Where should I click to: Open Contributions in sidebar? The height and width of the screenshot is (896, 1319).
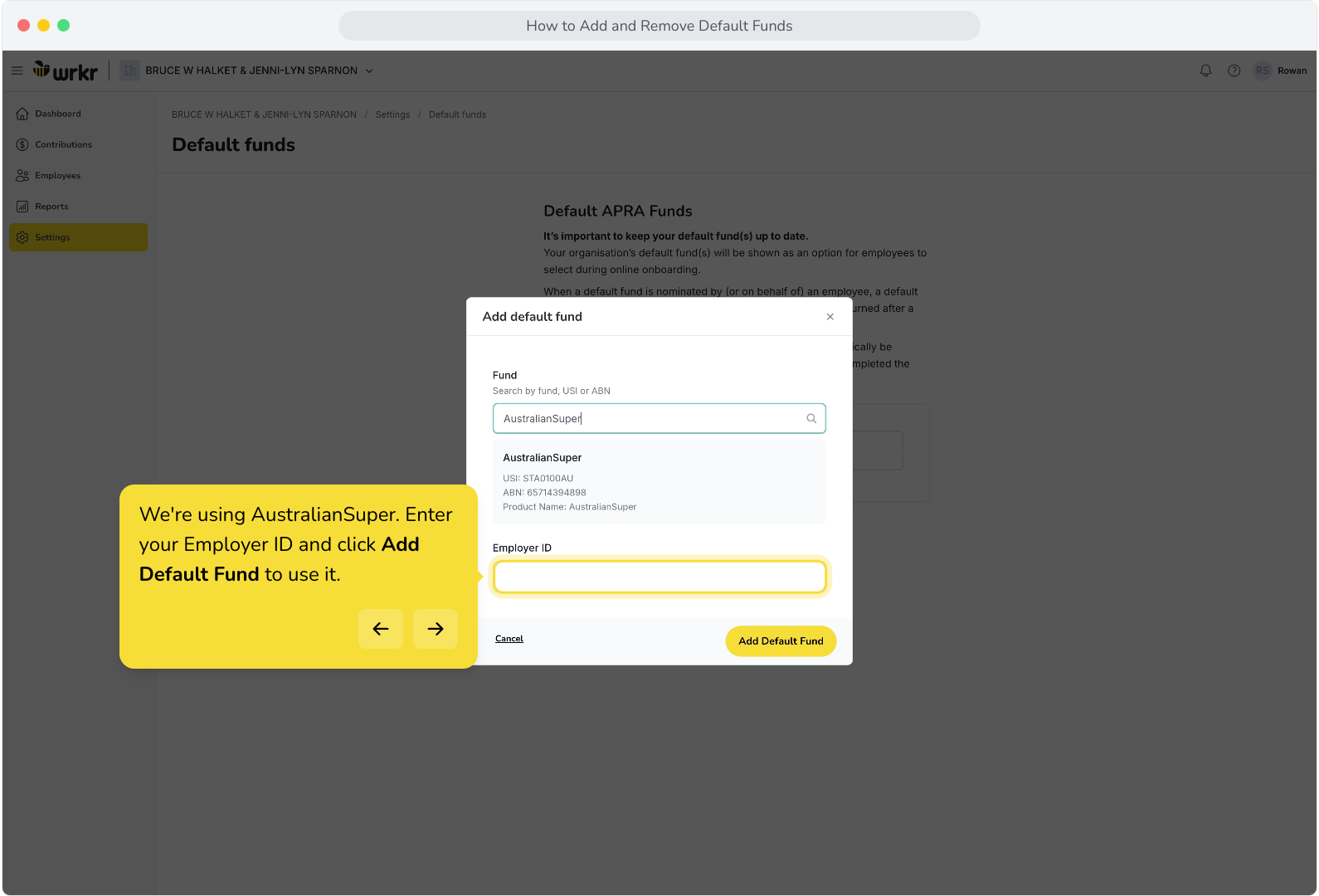coord(78,144)
